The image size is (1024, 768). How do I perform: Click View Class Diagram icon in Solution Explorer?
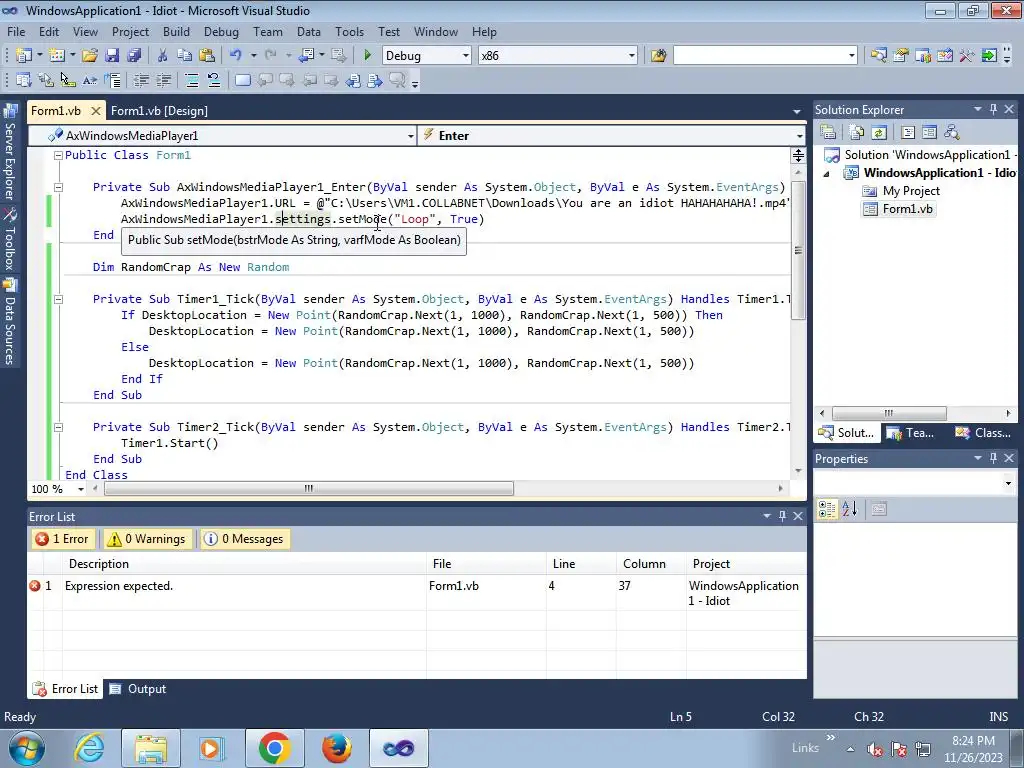[x=952, y=133]
